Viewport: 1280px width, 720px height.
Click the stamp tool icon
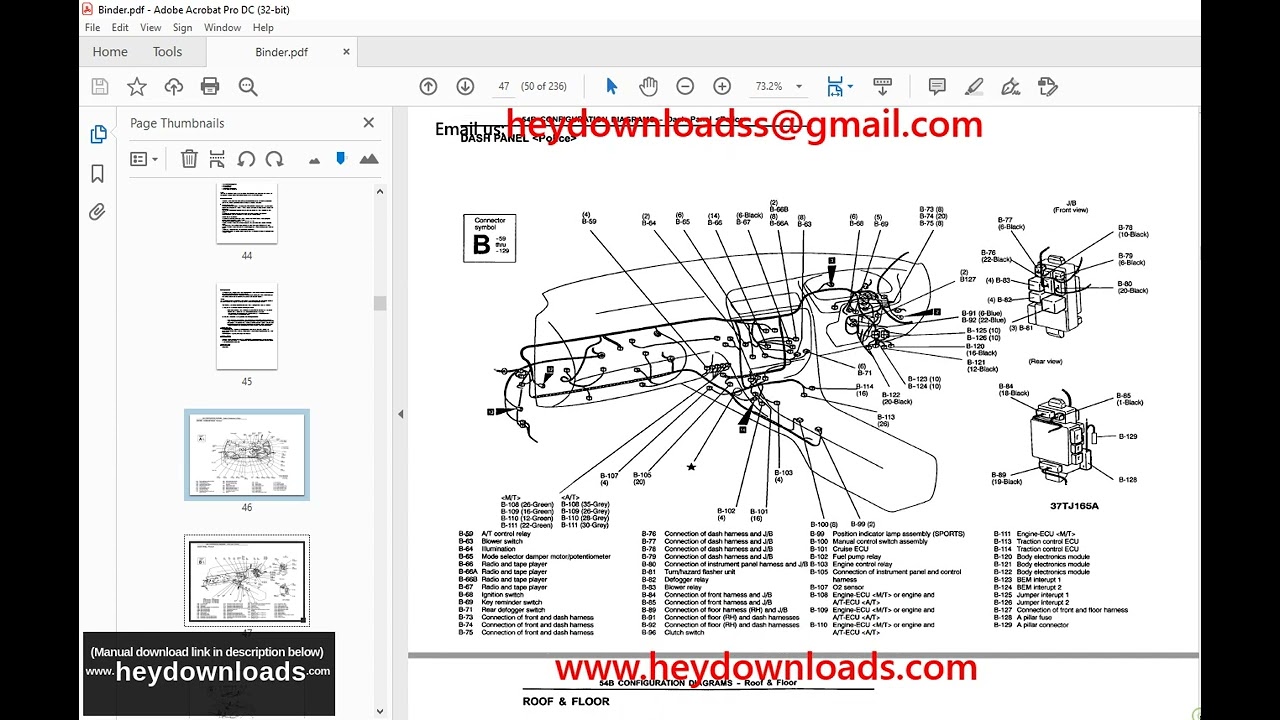click(x=1048, y=87)
